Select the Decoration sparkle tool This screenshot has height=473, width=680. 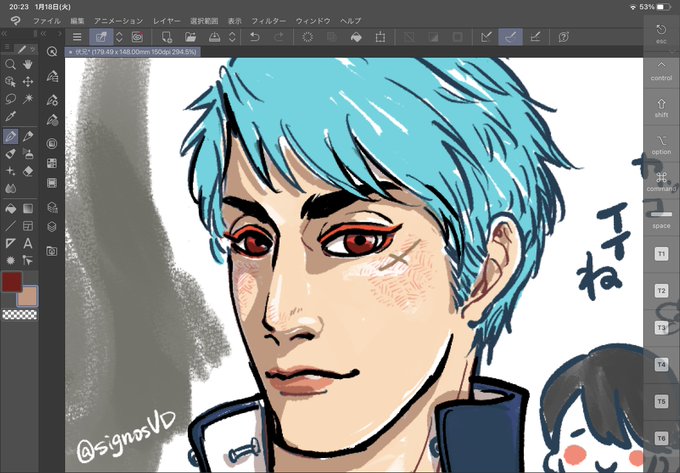(x=10, y=171)
